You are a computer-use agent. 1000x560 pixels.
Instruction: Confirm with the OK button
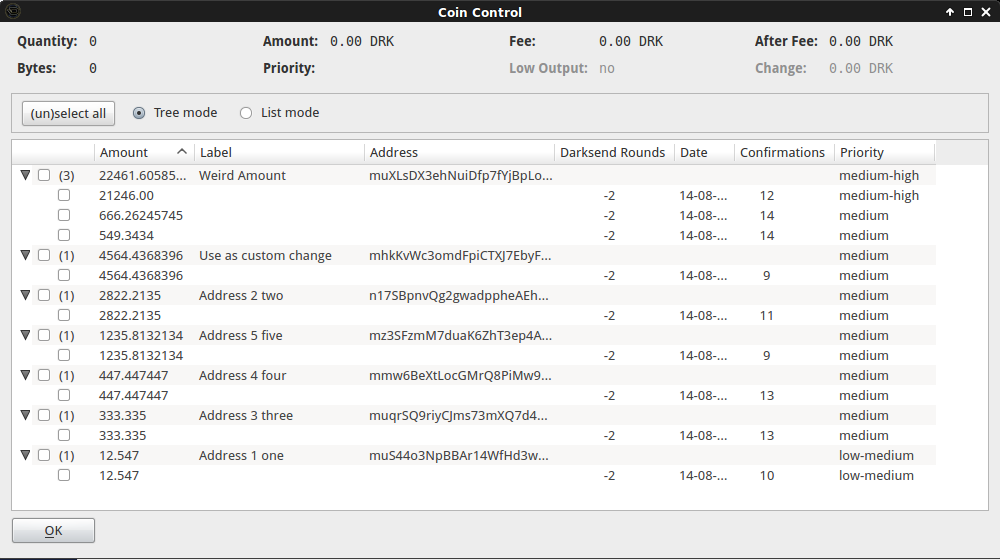tap(54, 531)
